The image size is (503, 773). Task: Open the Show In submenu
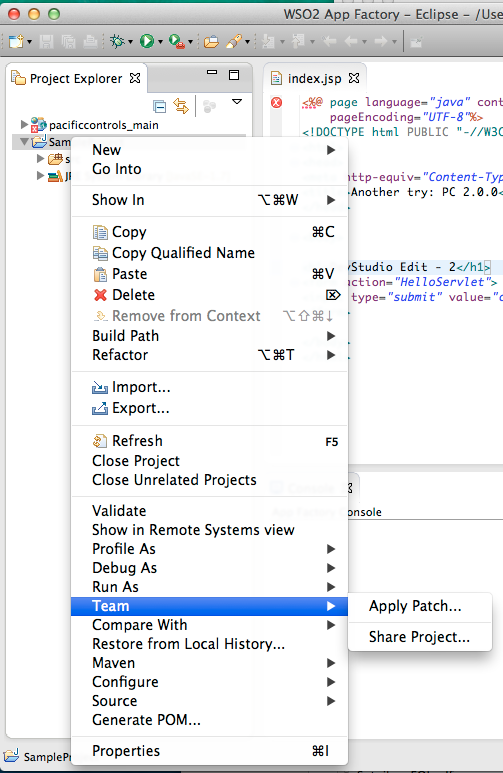pos(209,200)
